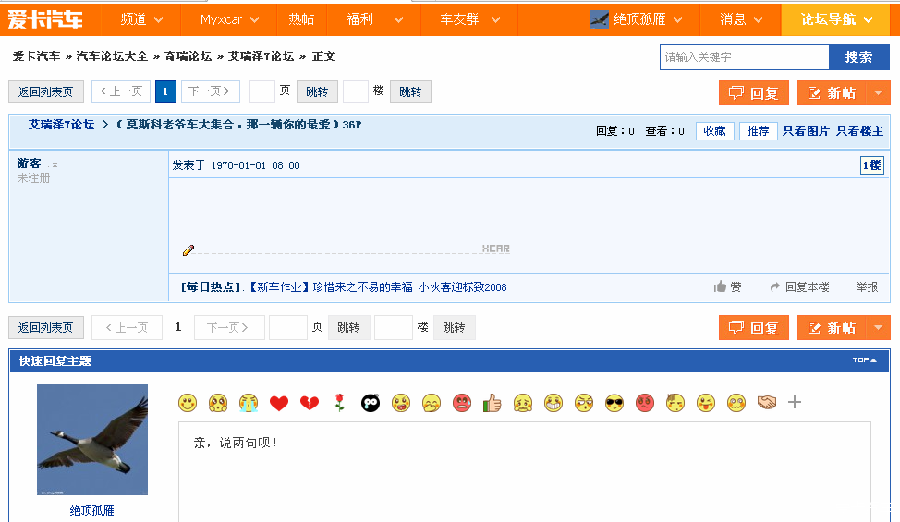The width and height of the screenshot is (900, 522).
Task: Insert the crying tears emoji
Action: click(249, 403)
